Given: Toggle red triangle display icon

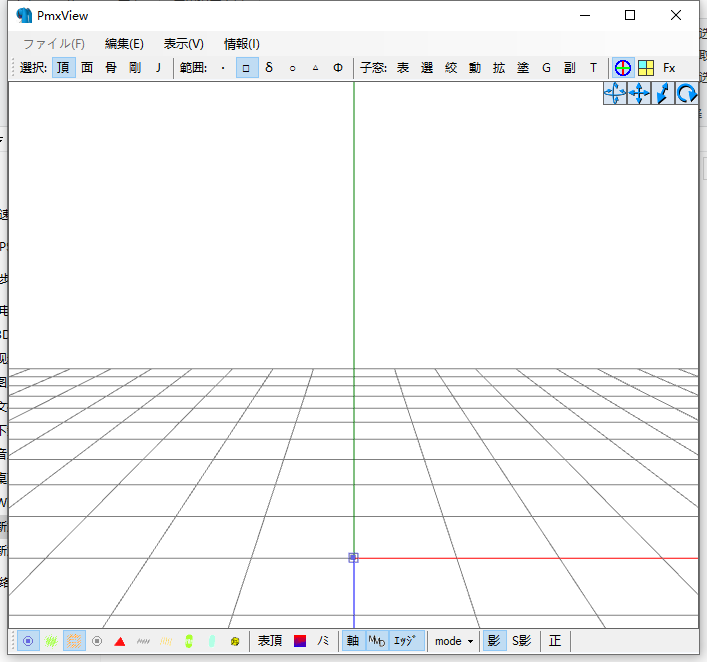Looking at the screenshot, I should (x=119, y=641).
